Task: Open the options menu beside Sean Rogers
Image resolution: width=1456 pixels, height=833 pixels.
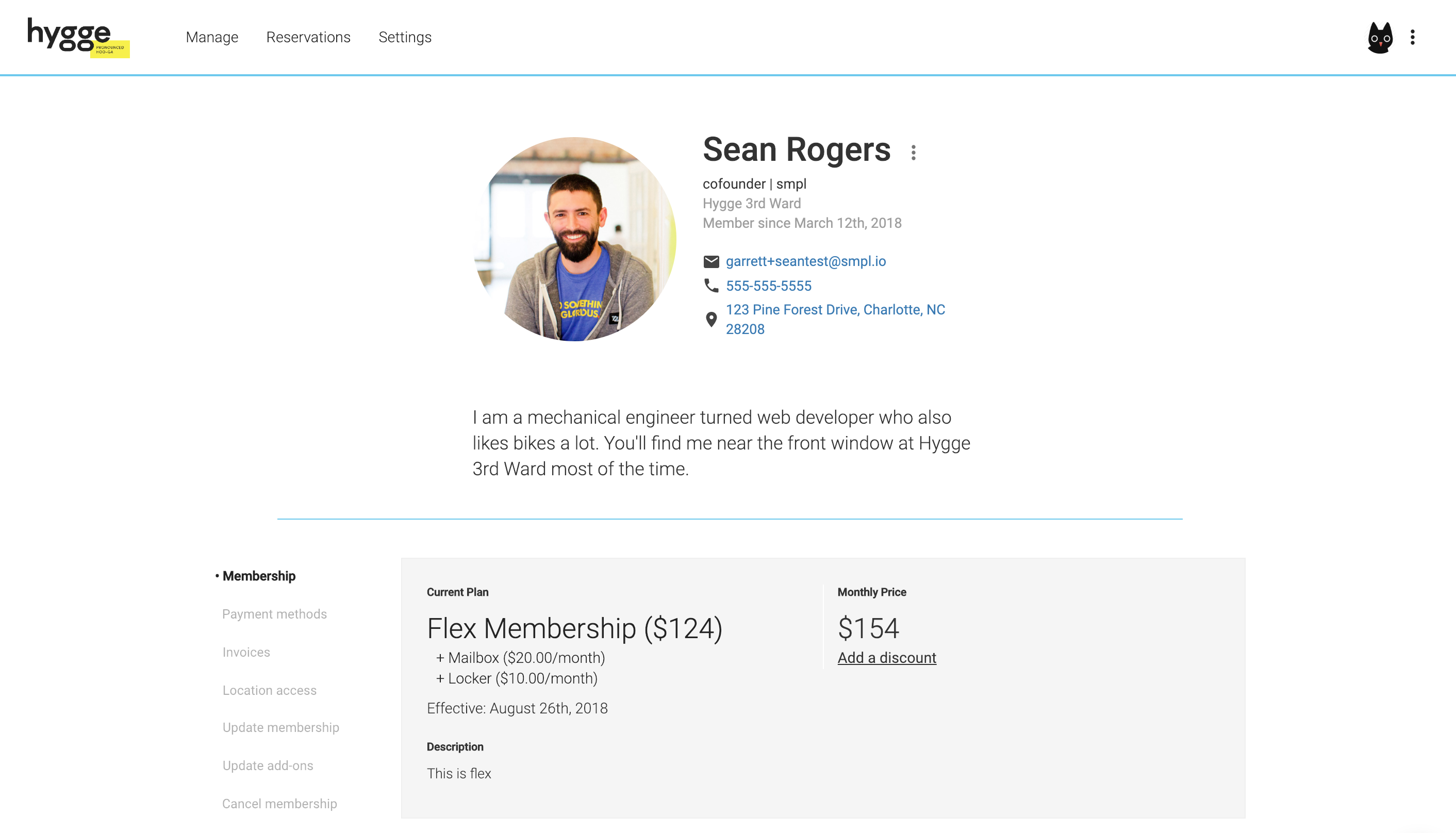Action: [913, 152]
